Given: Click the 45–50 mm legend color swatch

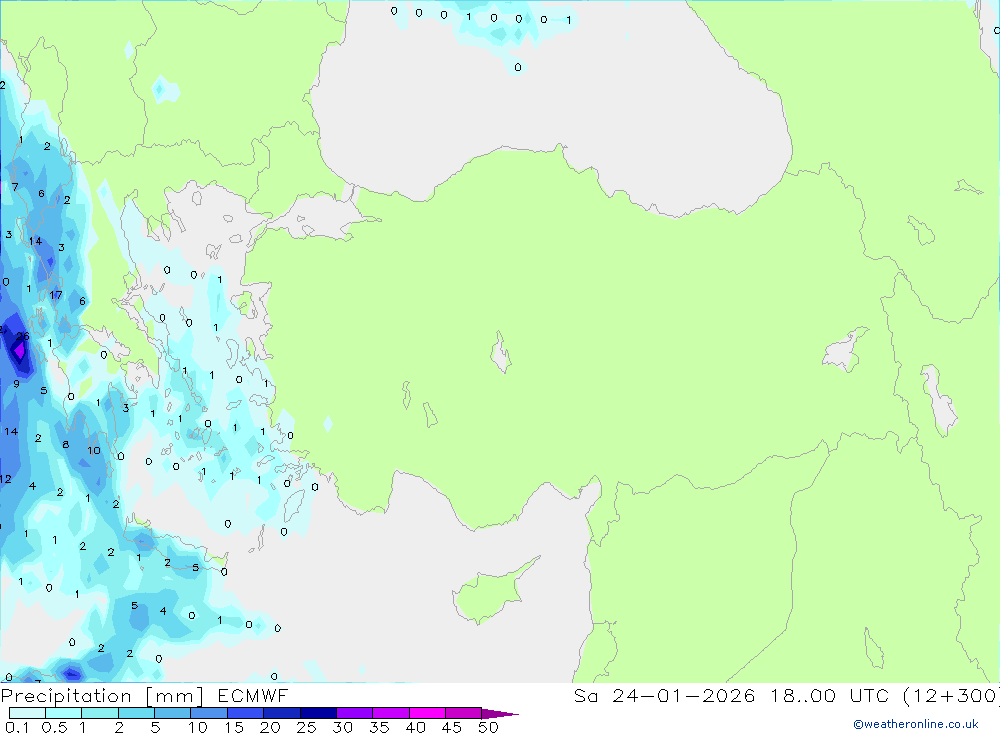Looking at the screenshot, I should click(x=464, y=713).
